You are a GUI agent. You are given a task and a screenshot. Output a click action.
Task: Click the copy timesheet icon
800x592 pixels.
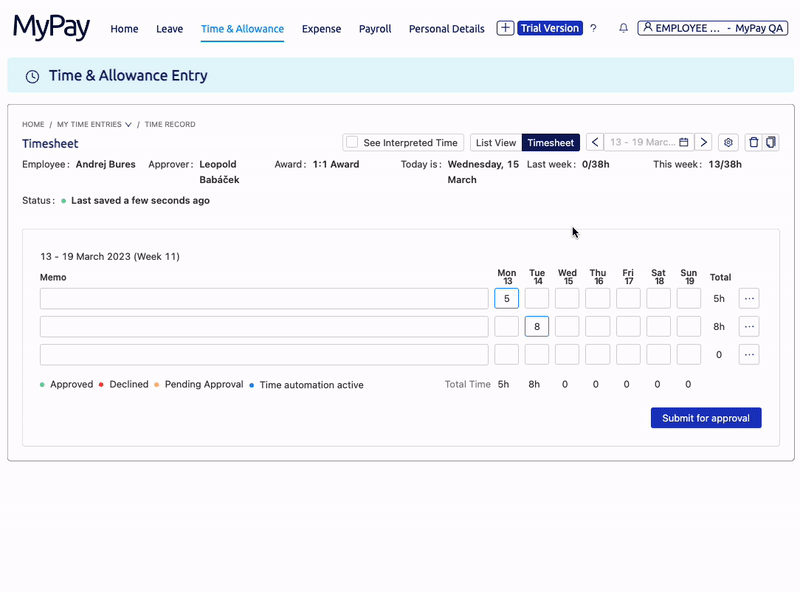click(x=770, y=142)
